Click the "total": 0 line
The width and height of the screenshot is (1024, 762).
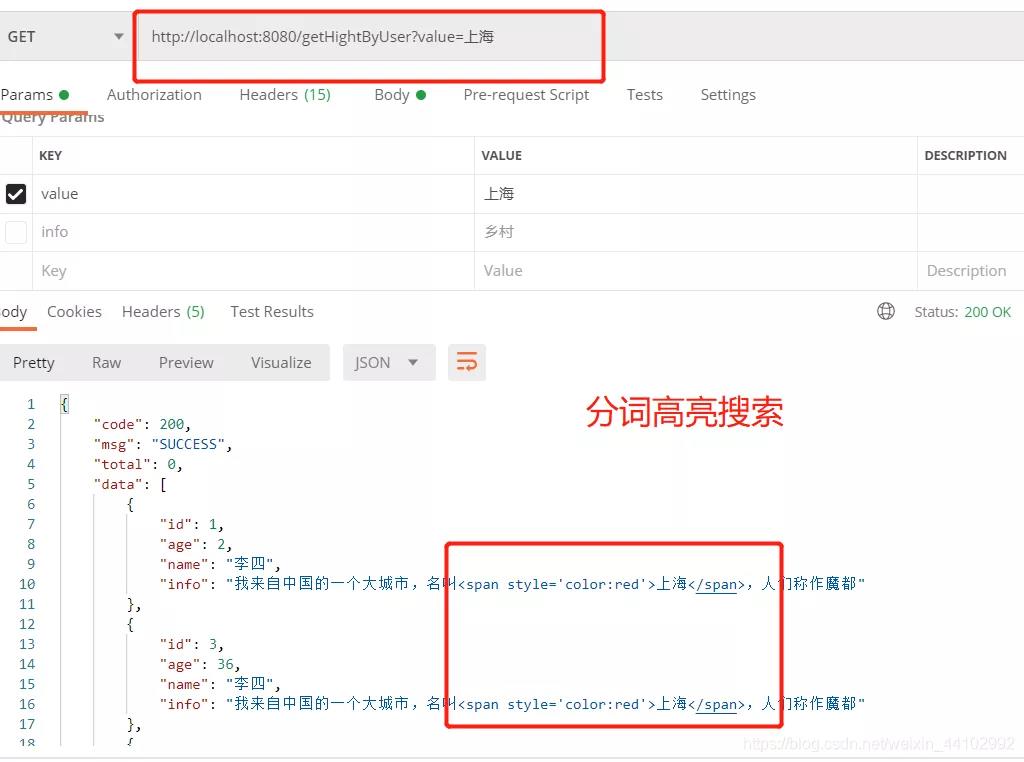pyautogui.click(x=138, y=465)
